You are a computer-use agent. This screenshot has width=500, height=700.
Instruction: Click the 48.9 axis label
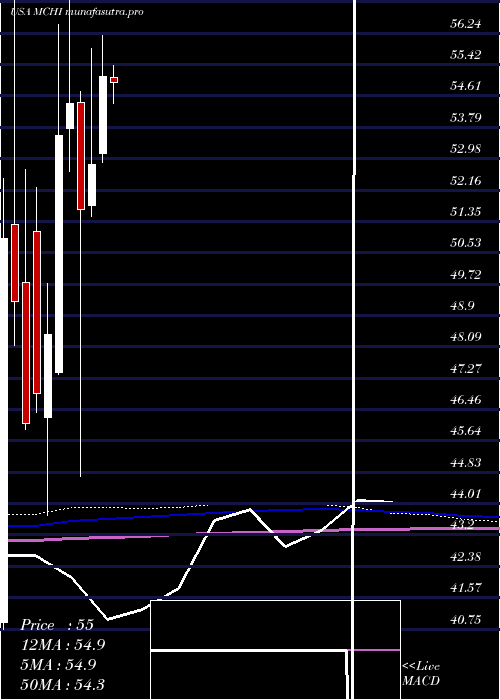point(462,306)
